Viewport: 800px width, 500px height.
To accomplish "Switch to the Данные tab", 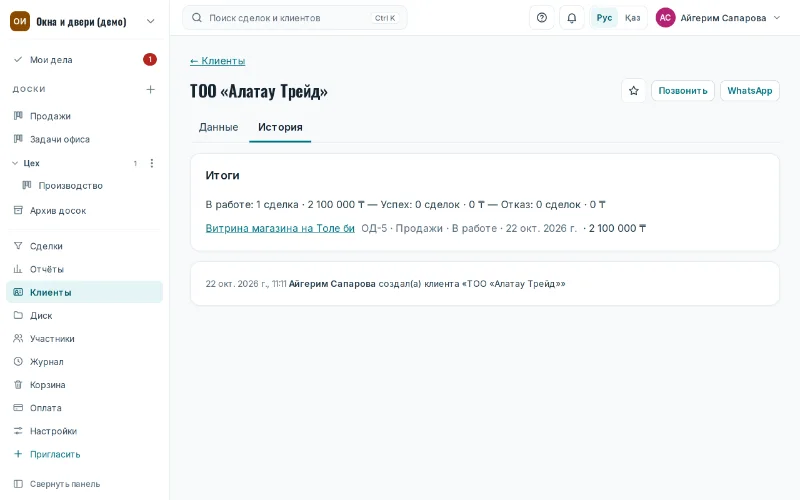I will point(218,127).
